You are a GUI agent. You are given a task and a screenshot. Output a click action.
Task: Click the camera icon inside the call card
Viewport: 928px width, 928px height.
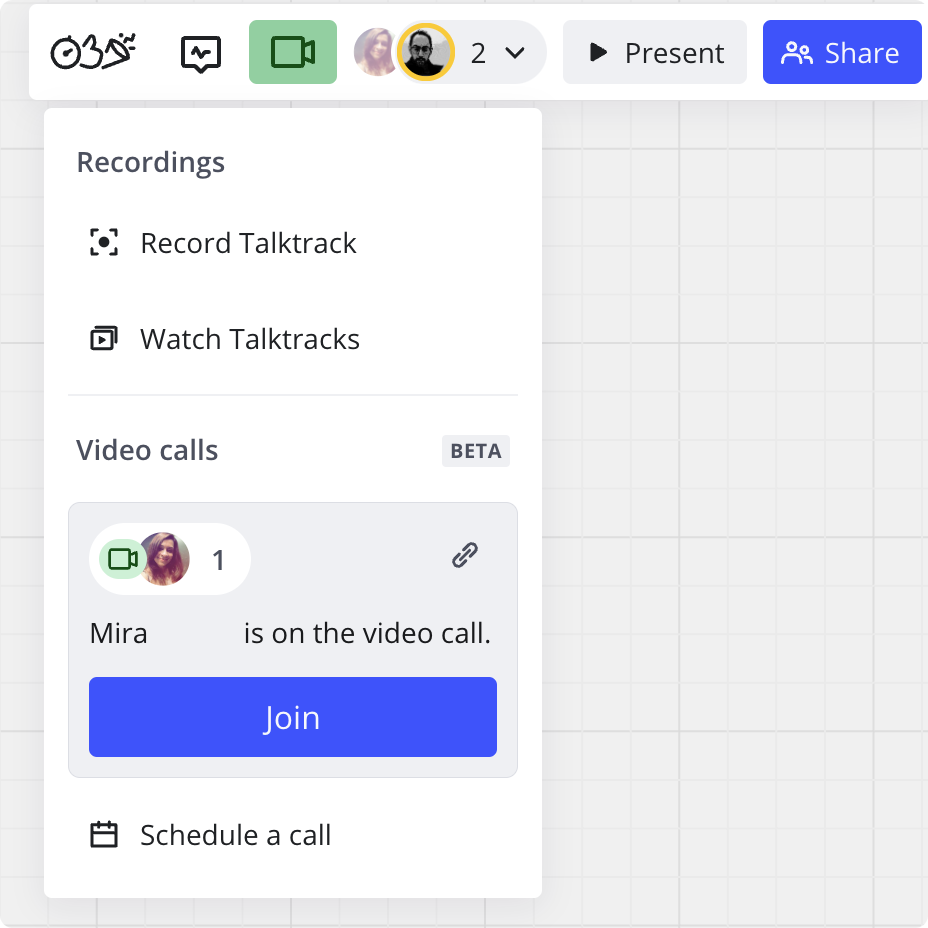tap(122, 559)
